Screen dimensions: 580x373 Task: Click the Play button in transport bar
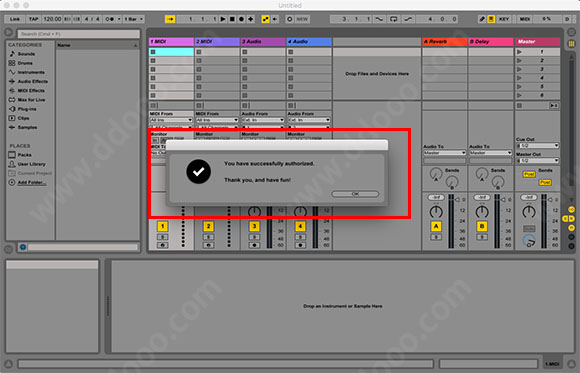coord(223,19)
